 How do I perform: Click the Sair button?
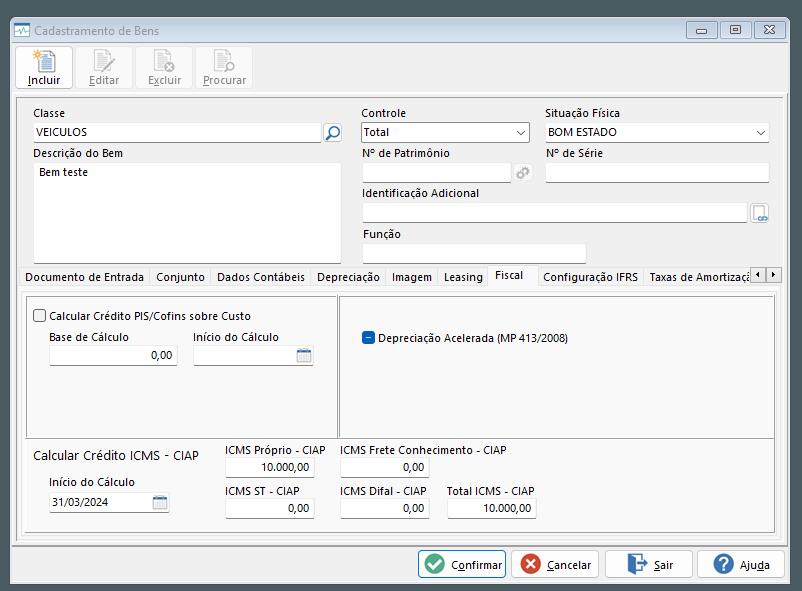point(649,564)
